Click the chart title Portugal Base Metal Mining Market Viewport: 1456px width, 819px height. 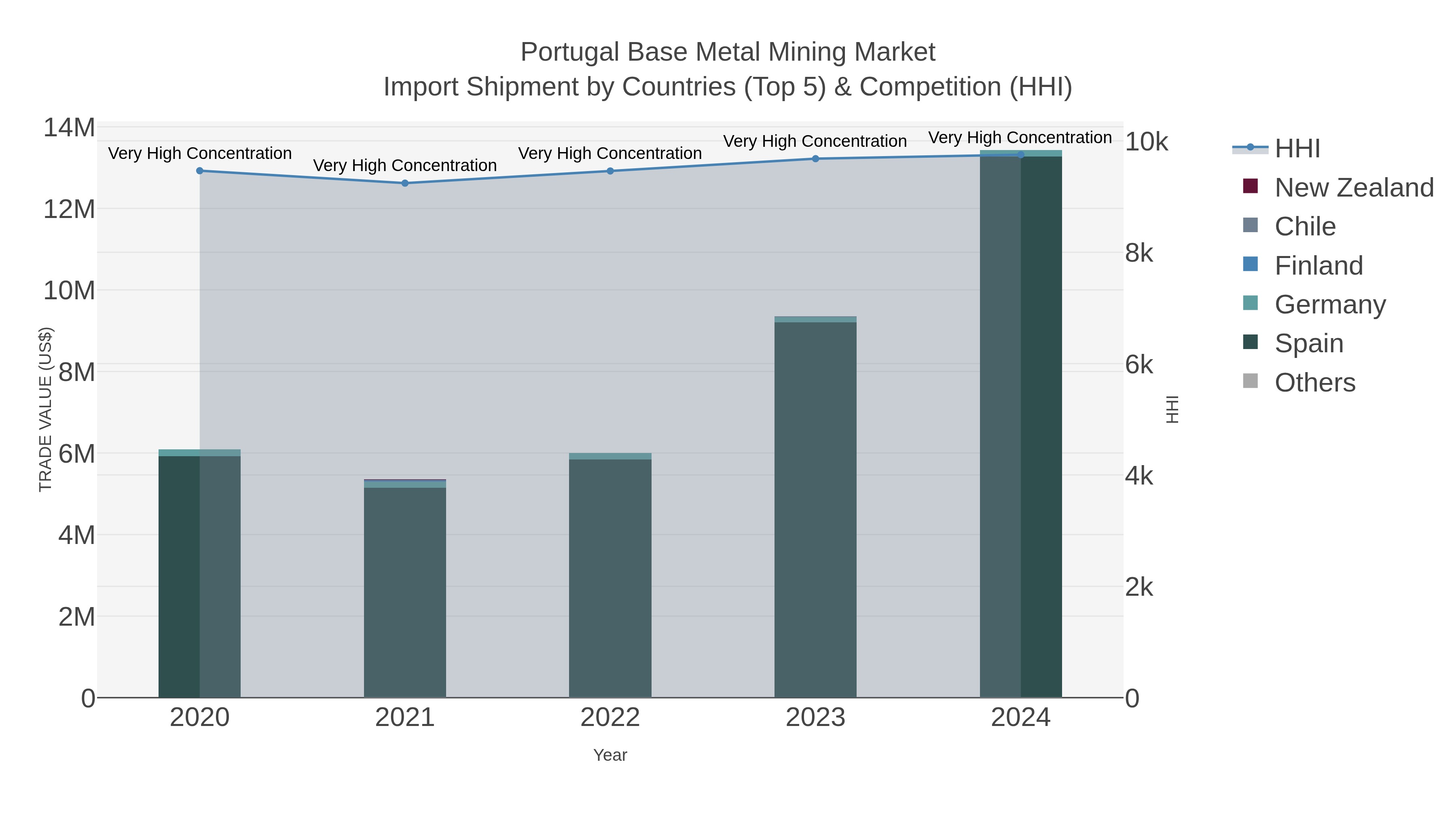point(728,52)
